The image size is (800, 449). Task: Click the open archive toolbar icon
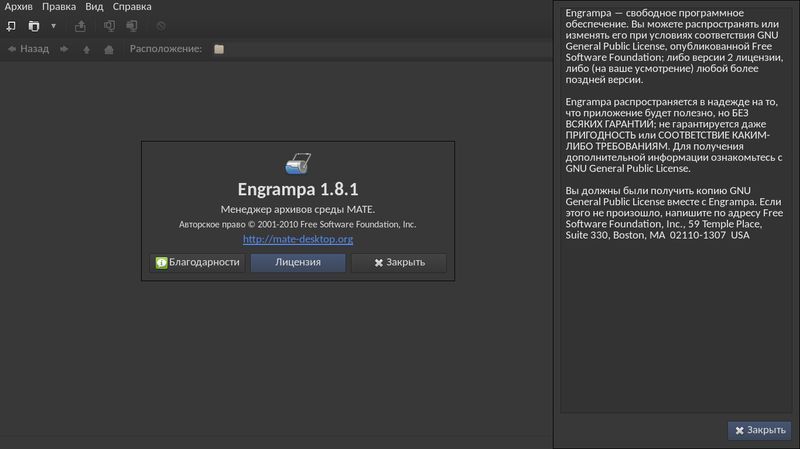coord(34,26)
